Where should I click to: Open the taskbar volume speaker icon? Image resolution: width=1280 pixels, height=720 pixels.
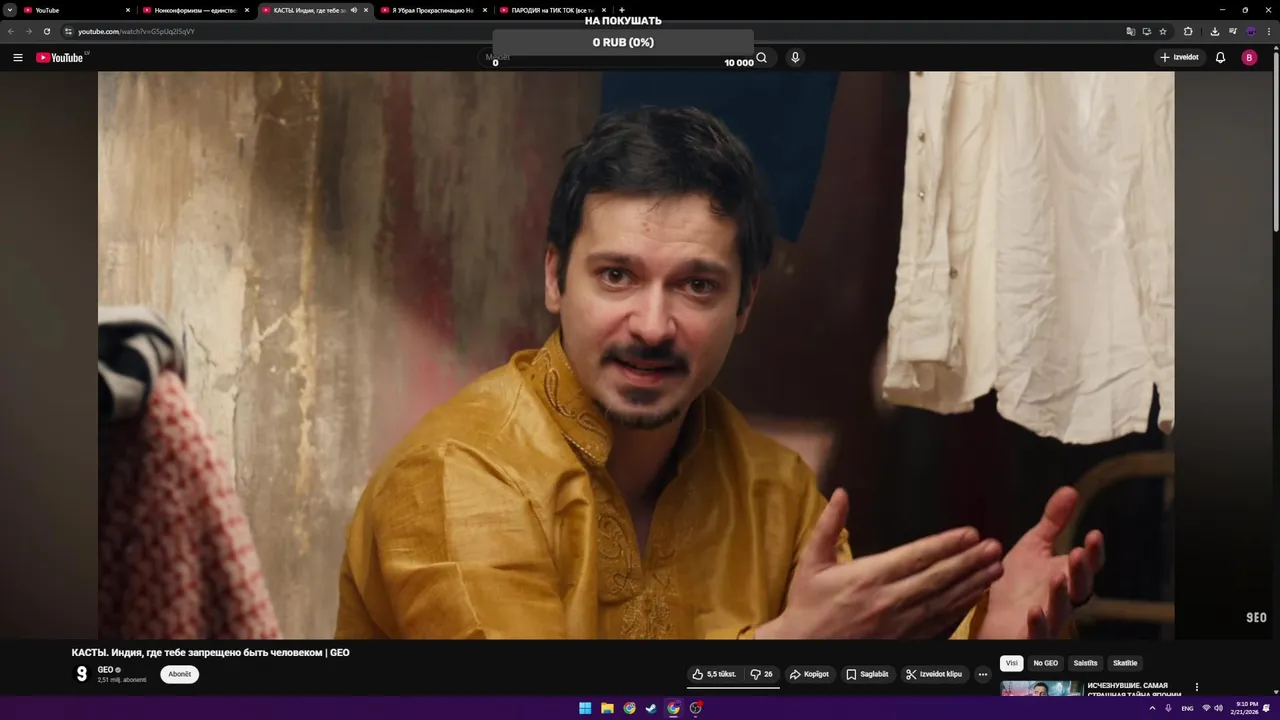coord(1218,708)
